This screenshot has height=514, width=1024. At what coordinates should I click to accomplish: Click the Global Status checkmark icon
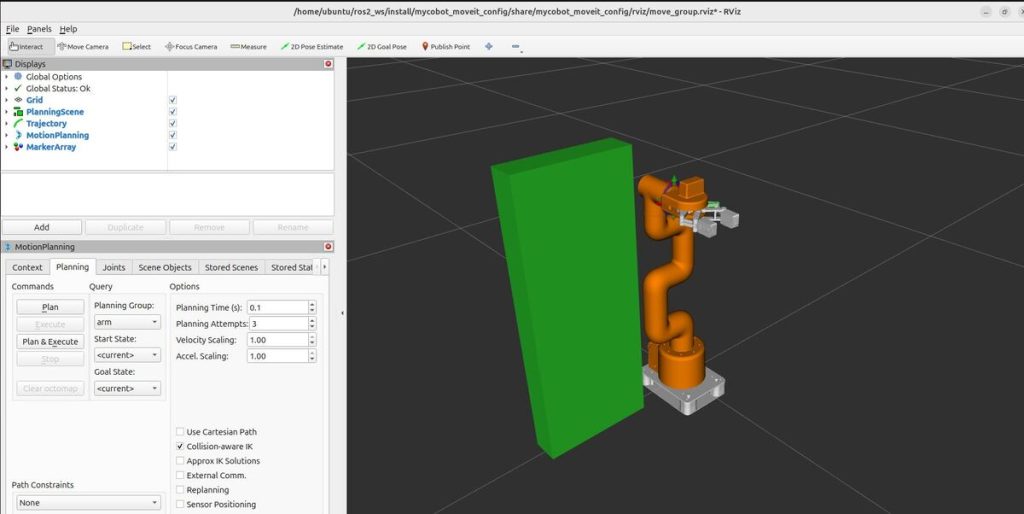click(18, 88)
